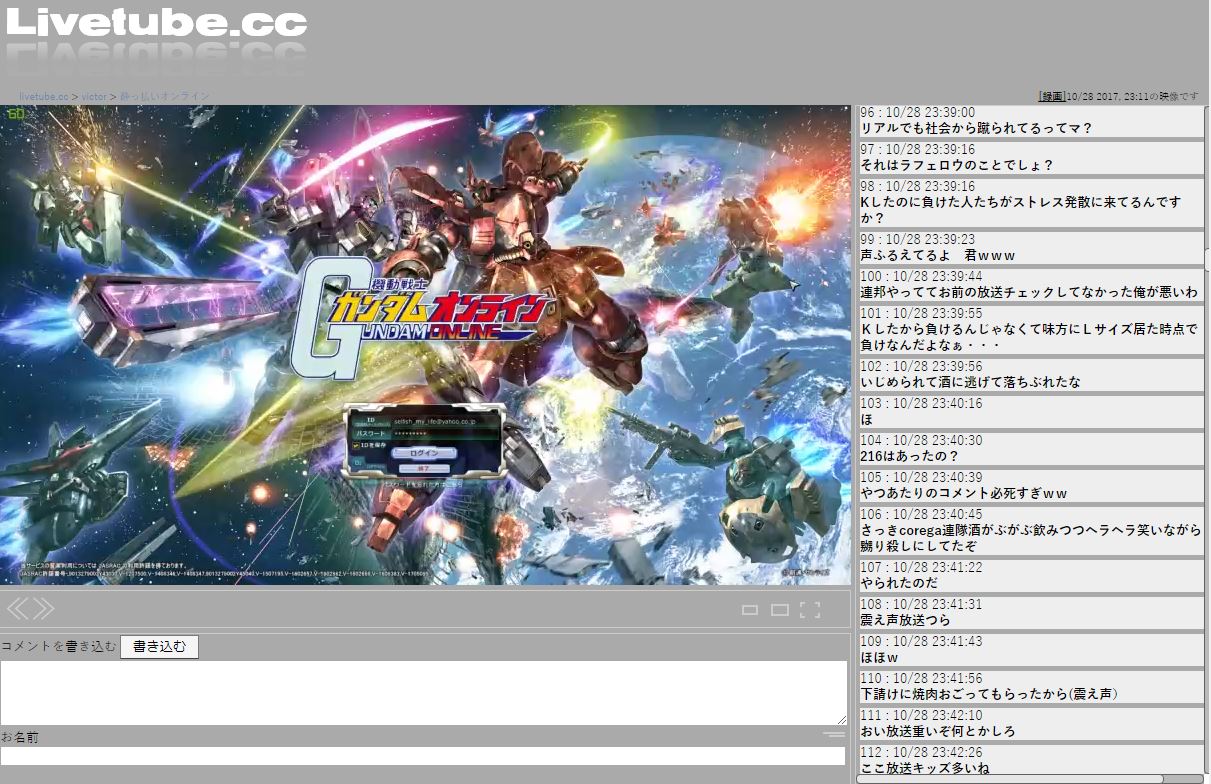Open the 録画 recording link
The height and width of the screenshot is (784, 1211).
(x=1051, y=96)
